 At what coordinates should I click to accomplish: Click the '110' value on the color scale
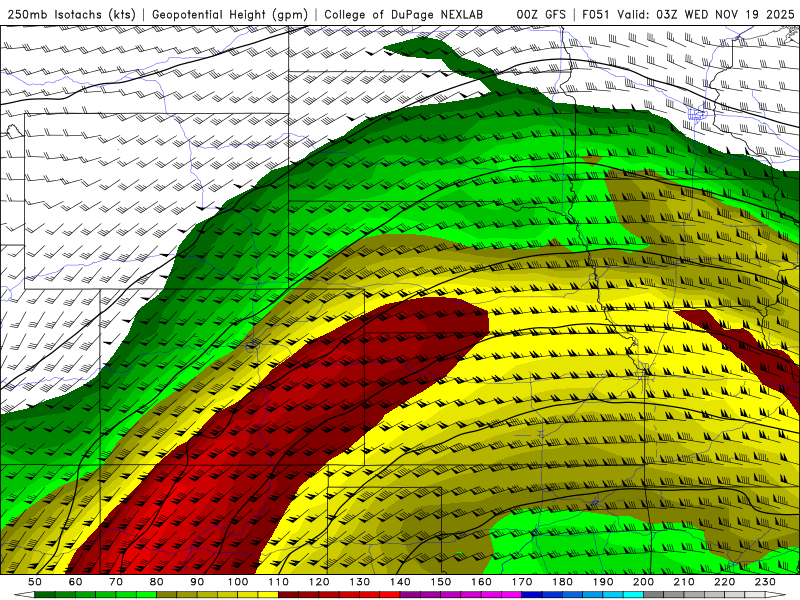point(279,582)
